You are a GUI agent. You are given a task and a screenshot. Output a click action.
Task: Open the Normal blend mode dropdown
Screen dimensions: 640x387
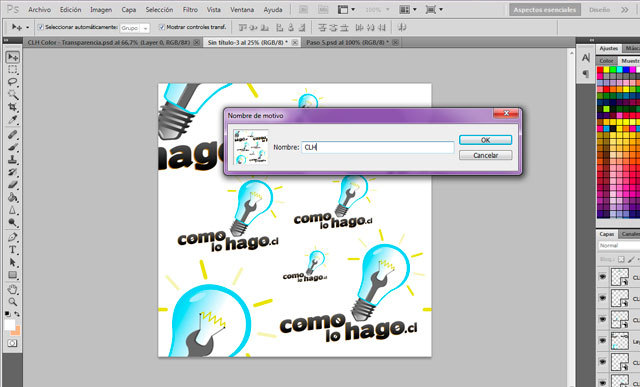pos(619,246)
